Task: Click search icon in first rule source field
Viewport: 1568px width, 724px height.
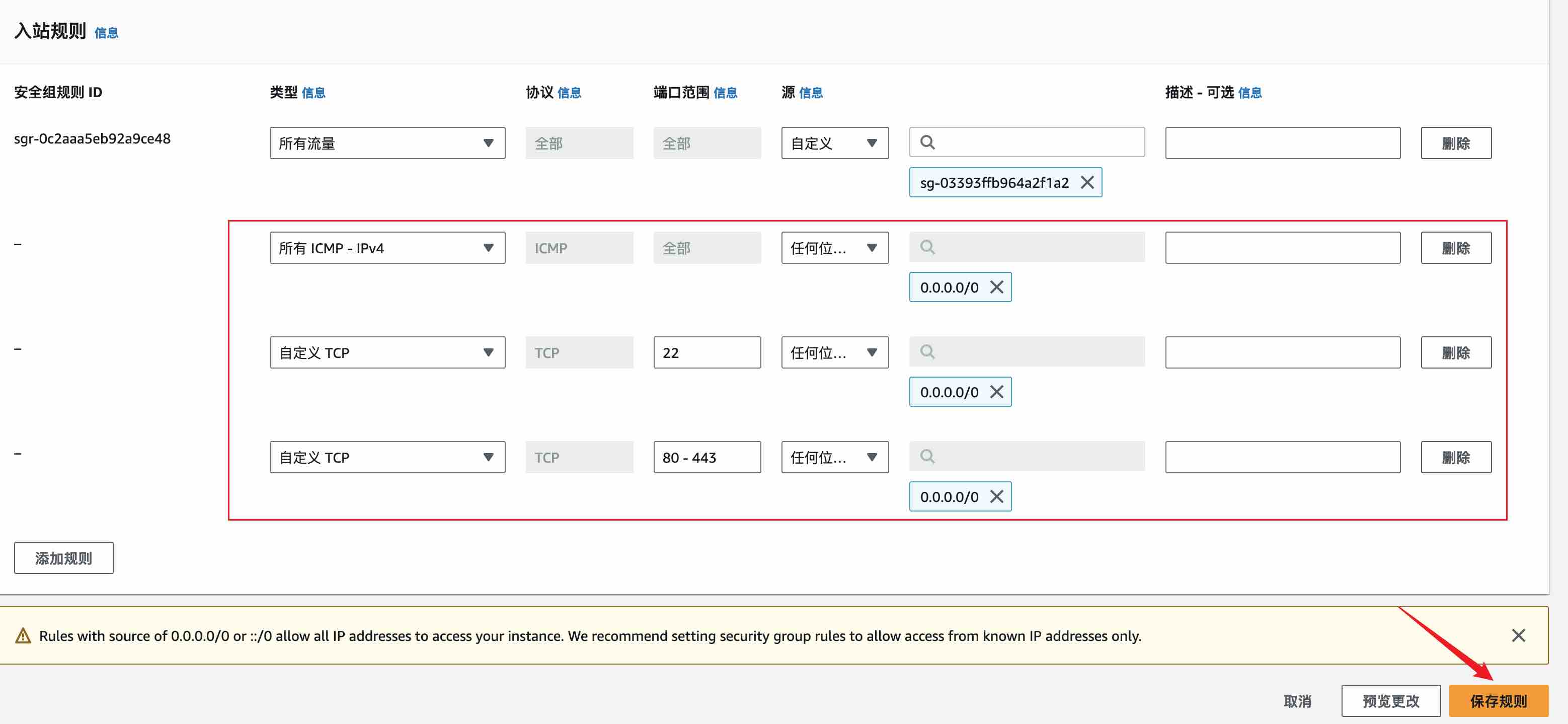Action: coord(927,142)
